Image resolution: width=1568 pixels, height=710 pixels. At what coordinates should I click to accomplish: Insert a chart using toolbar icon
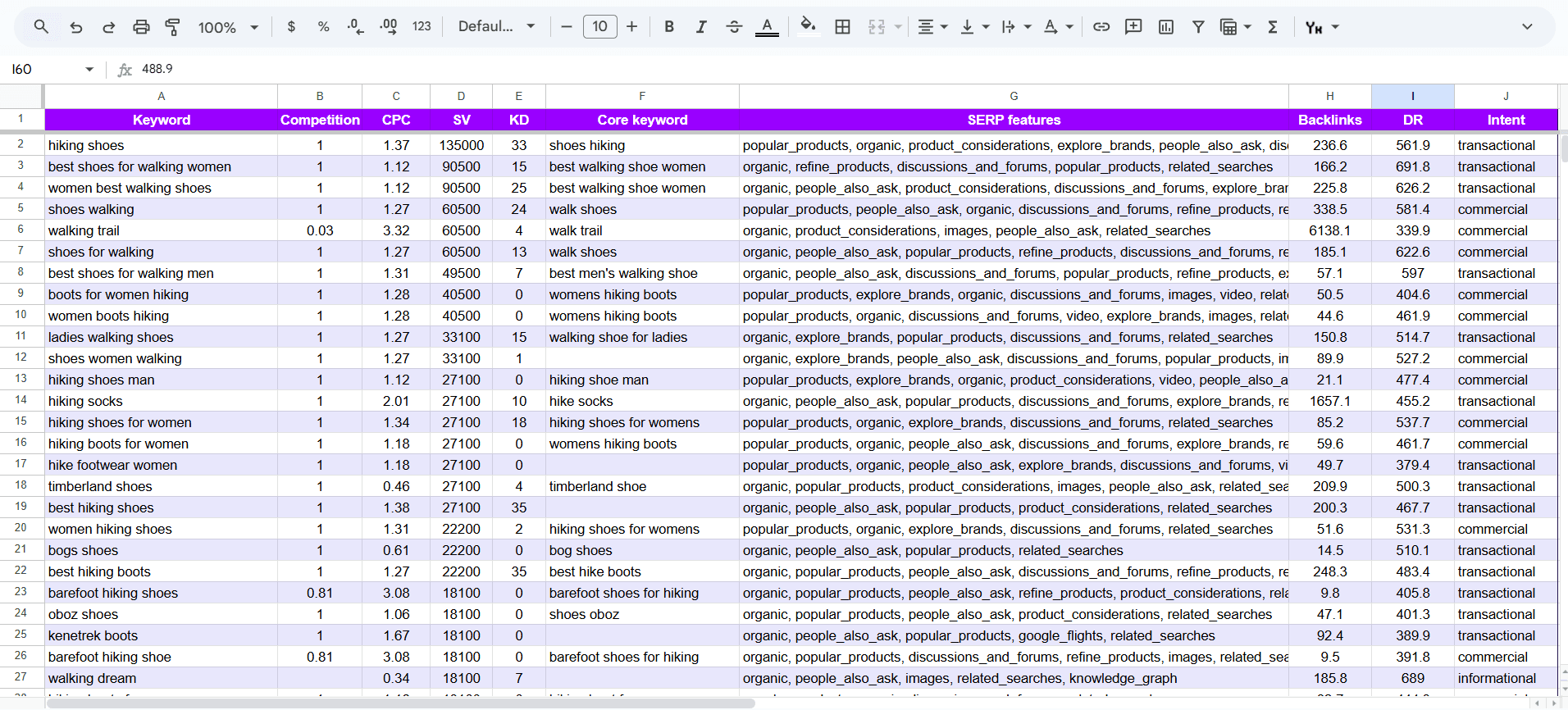pyautogui.click(x=1166, y=27)
